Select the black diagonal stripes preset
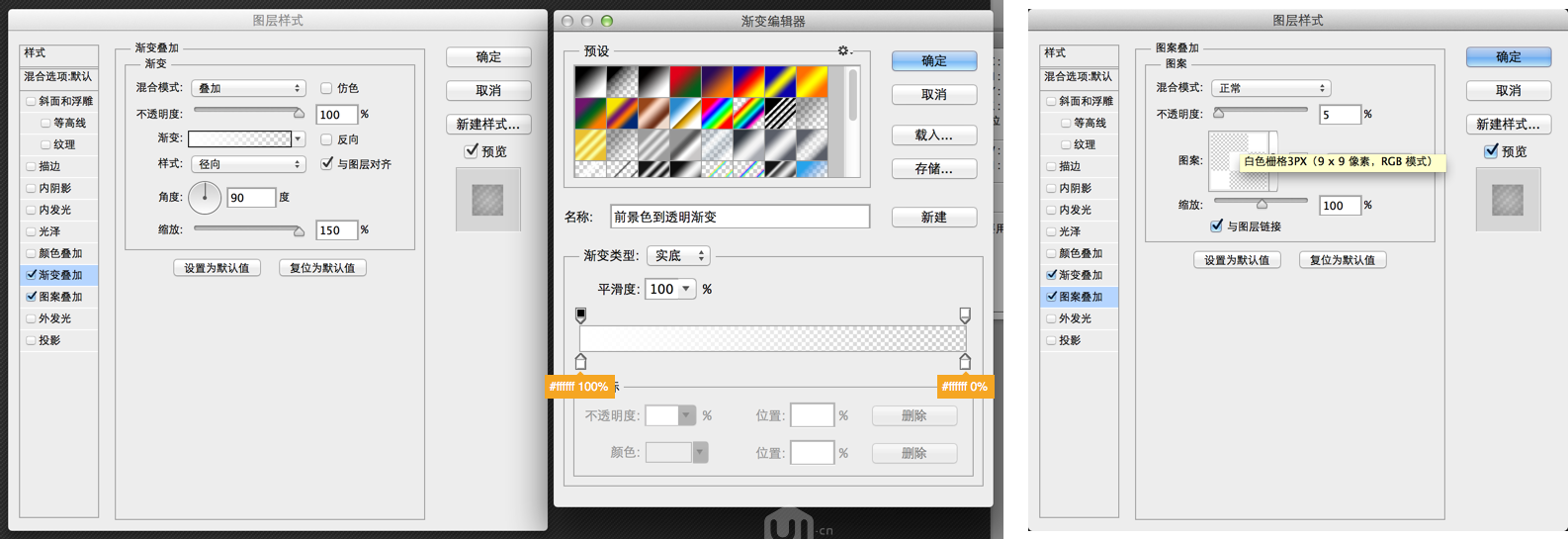1568x539 pixels. point(780,113)
